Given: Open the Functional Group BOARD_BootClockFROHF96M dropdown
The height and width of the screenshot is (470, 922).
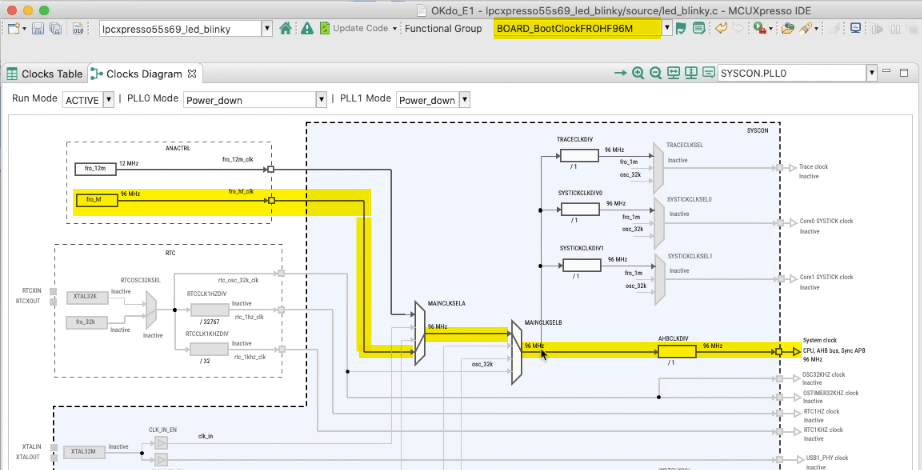Looking at the screenshot, I should pyautogui.click(x=666, y=29).
